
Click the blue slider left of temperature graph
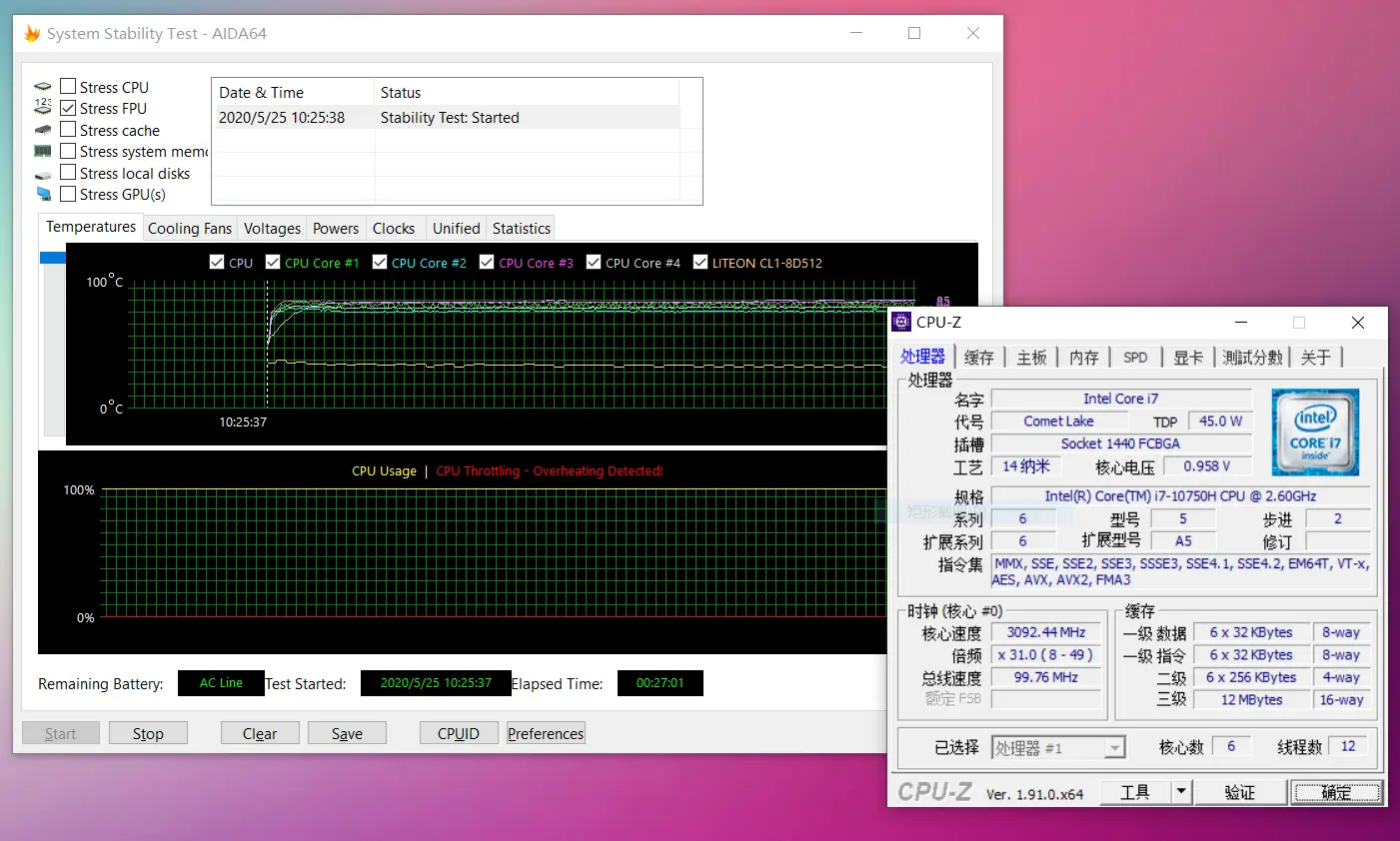pos(53,258)
